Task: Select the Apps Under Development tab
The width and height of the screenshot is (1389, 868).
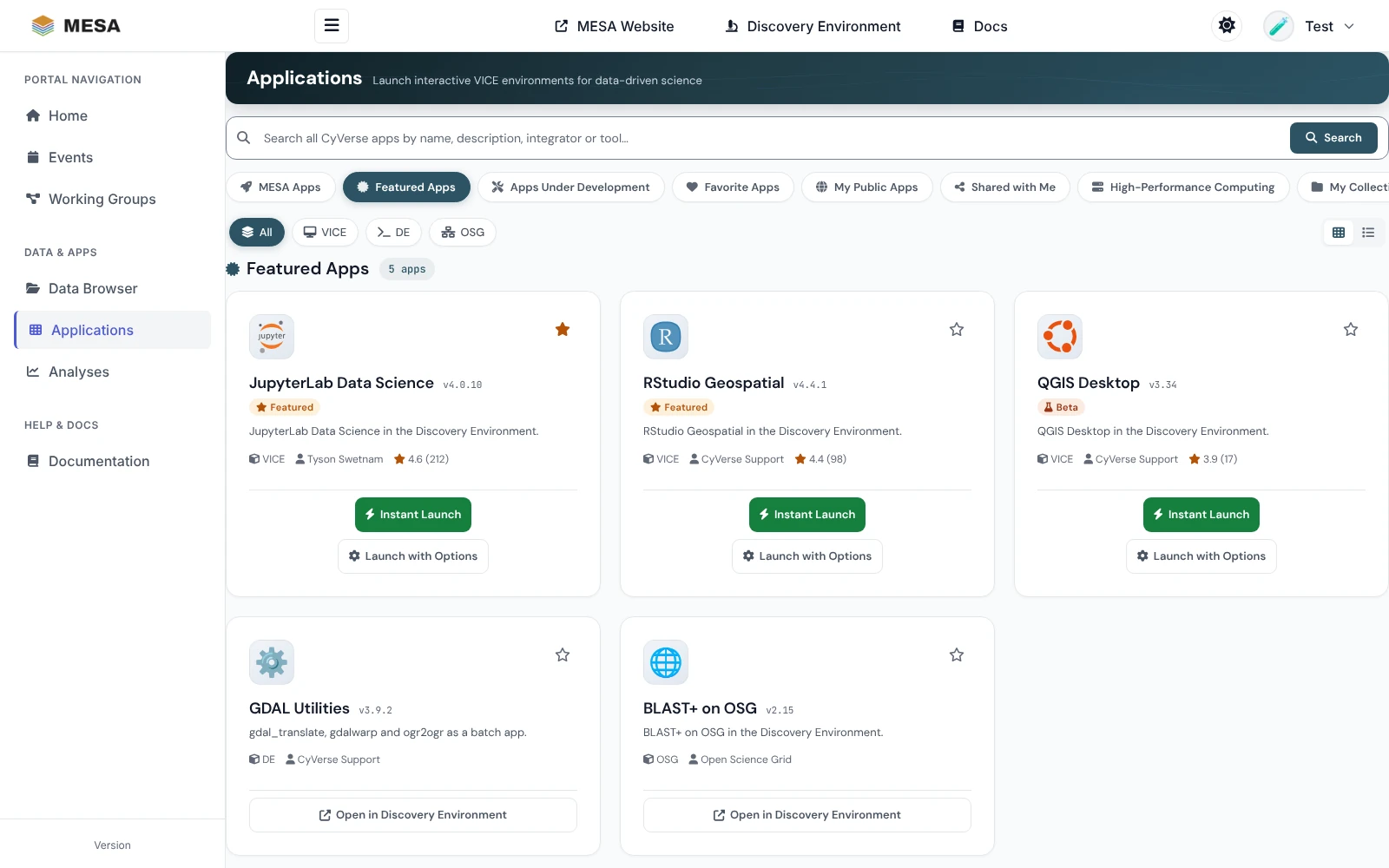Action: 570,187
